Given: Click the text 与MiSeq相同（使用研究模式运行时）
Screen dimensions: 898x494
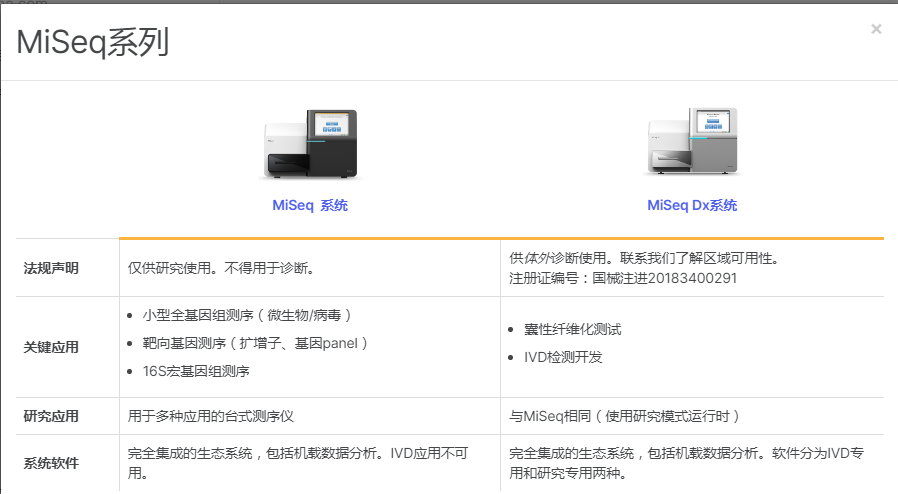Looking at the screenshot, I should (625, 416).
